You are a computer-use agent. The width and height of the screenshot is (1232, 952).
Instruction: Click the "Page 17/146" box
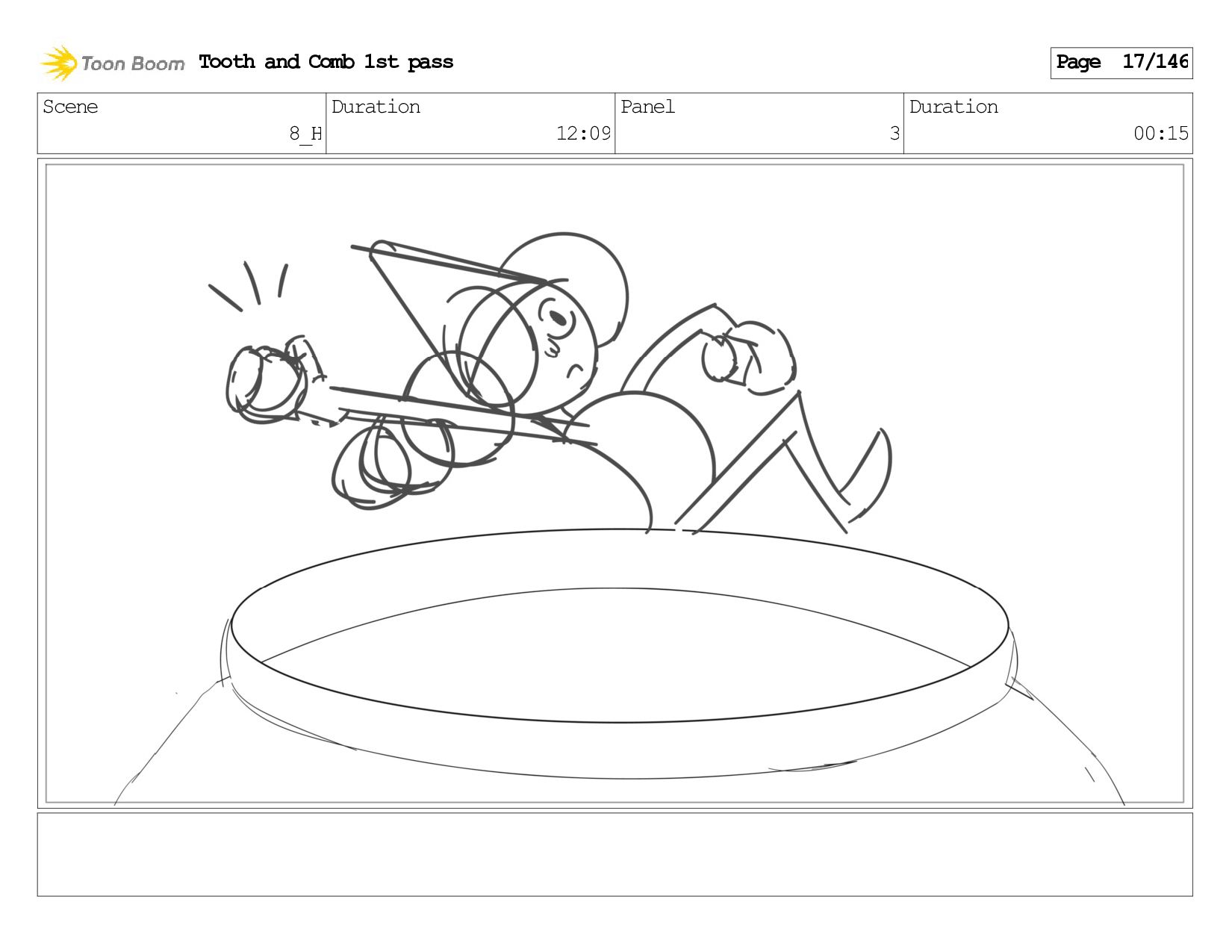(1121, 63)
